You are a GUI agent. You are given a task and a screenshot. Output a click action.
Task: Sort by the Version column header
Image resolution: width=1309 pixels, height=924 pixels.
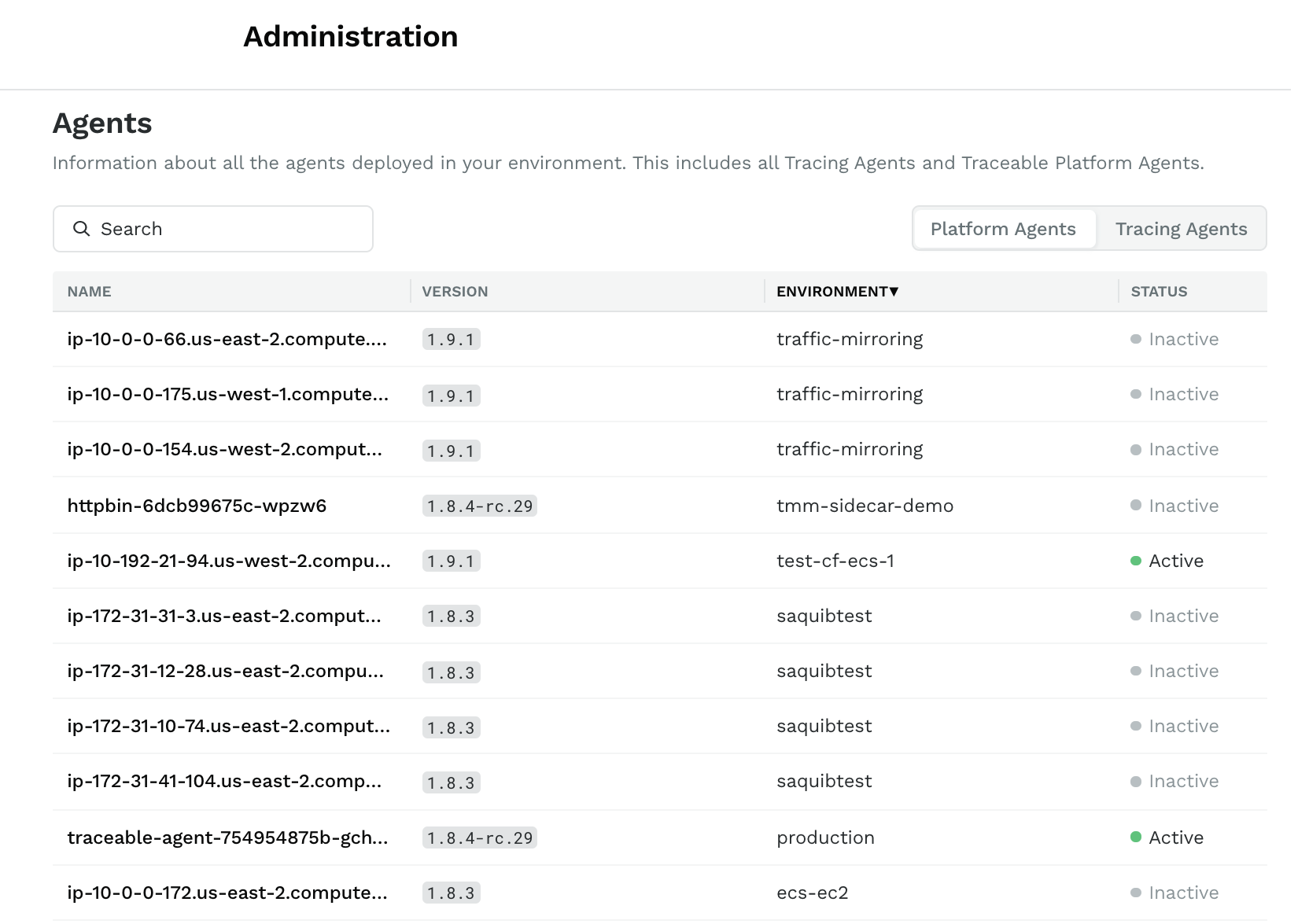click(x=455, y=292)
